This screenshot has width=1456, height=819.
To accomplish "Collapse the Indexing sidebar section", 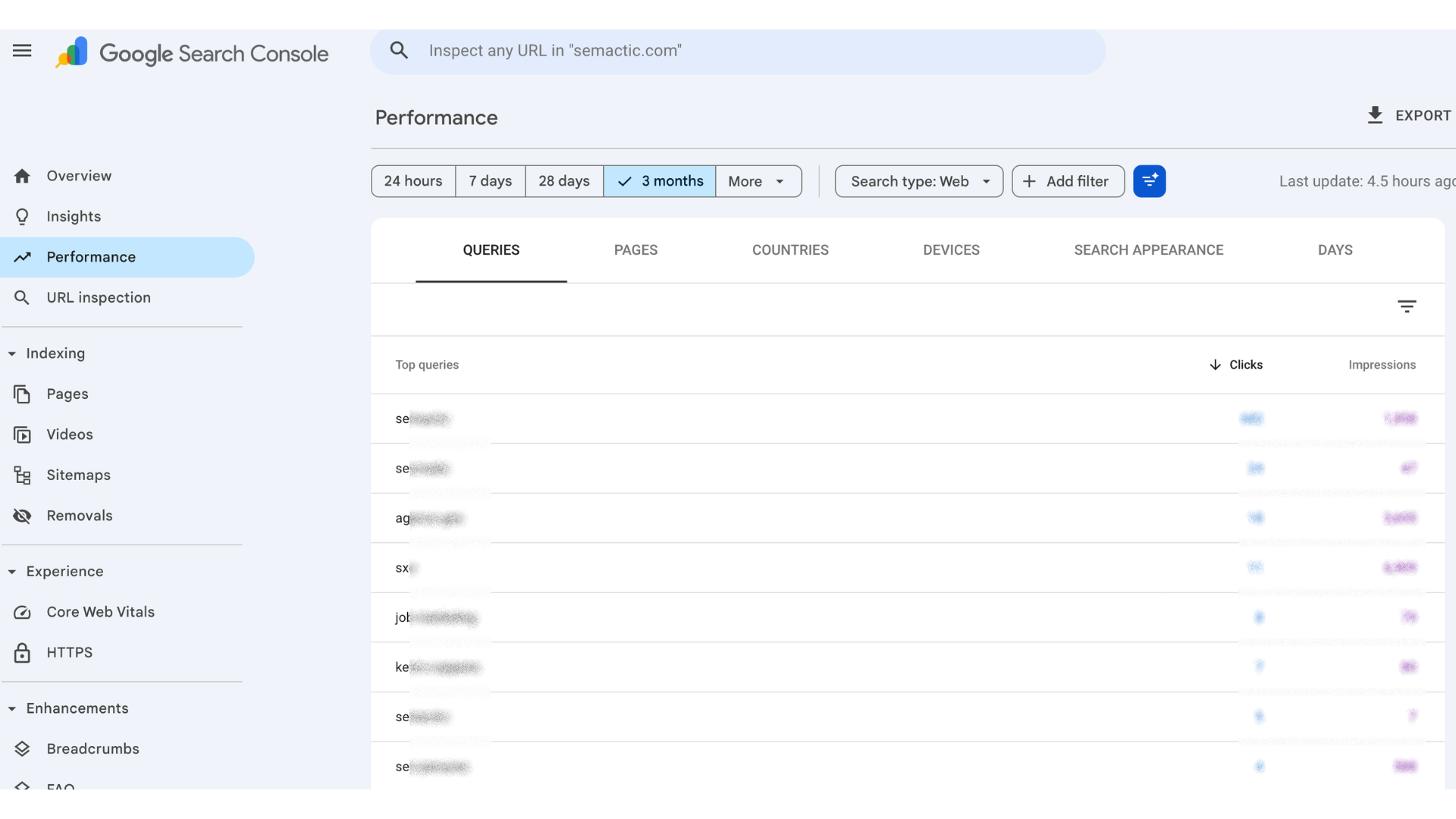I will pos(12,353).
